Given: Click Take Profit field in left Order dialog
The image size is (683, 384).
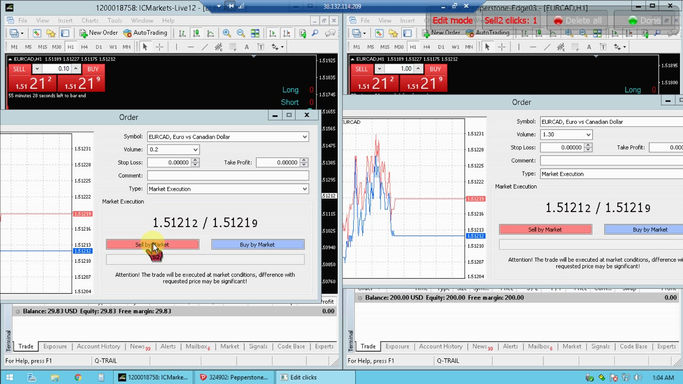Looking at the screenshot, I should coord(278,162).
